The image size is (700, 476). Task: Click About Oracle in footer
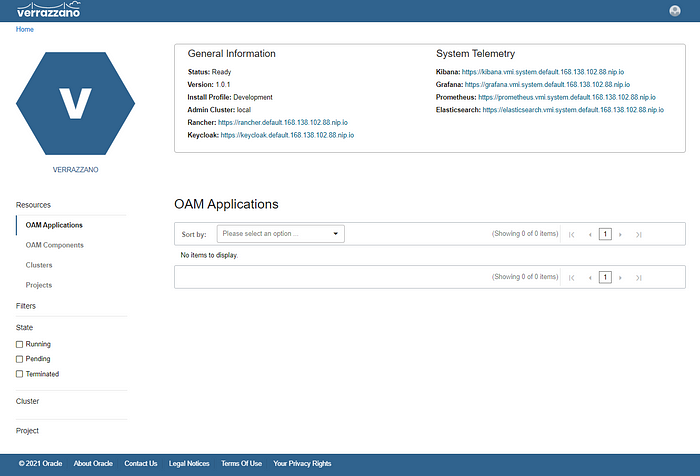click(93, 463)
